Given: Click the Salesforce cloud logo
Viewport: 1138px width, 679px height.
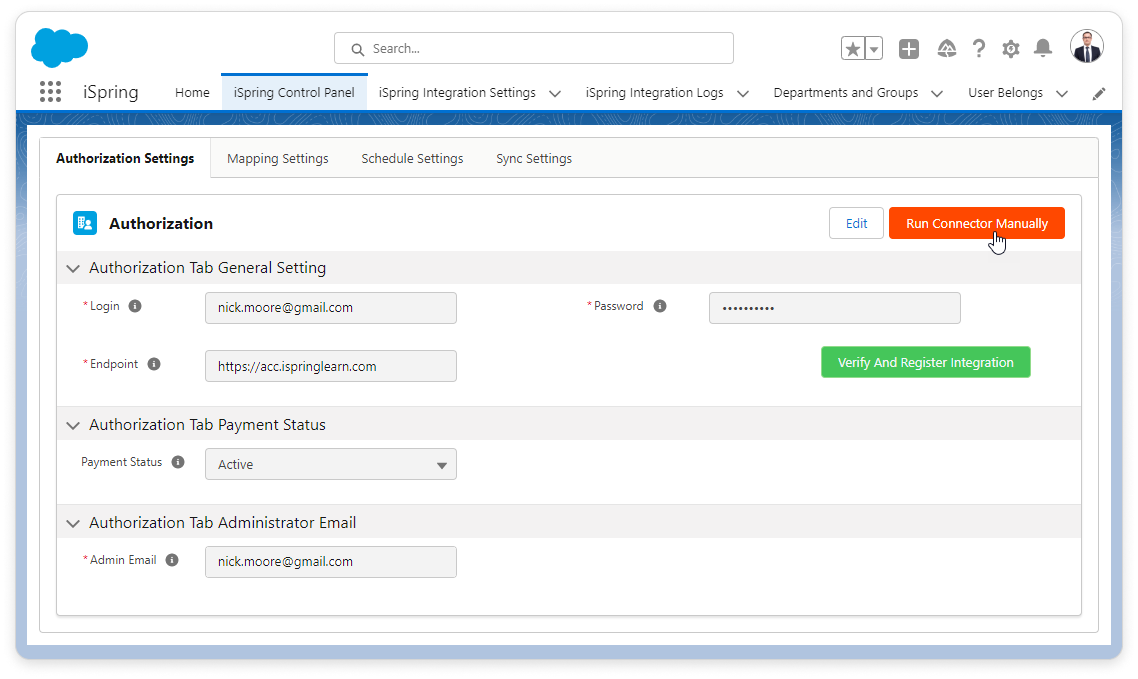Looking at the screenshot, I should 60,47.
